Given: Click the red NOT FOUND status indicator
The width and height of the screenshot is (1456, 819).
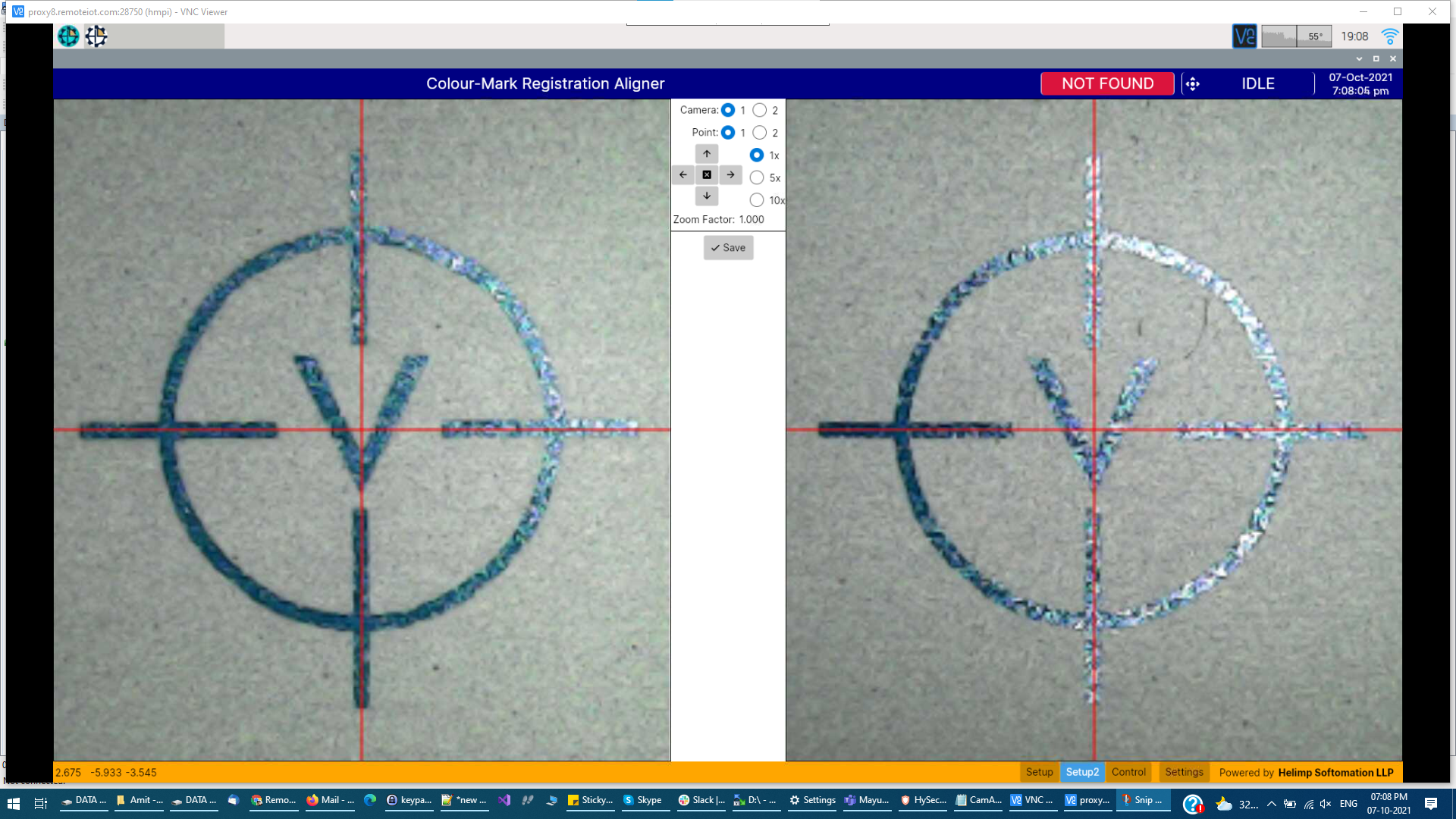Looking at the screenshot, I should pyautogui.click(x=1107, y=84).
